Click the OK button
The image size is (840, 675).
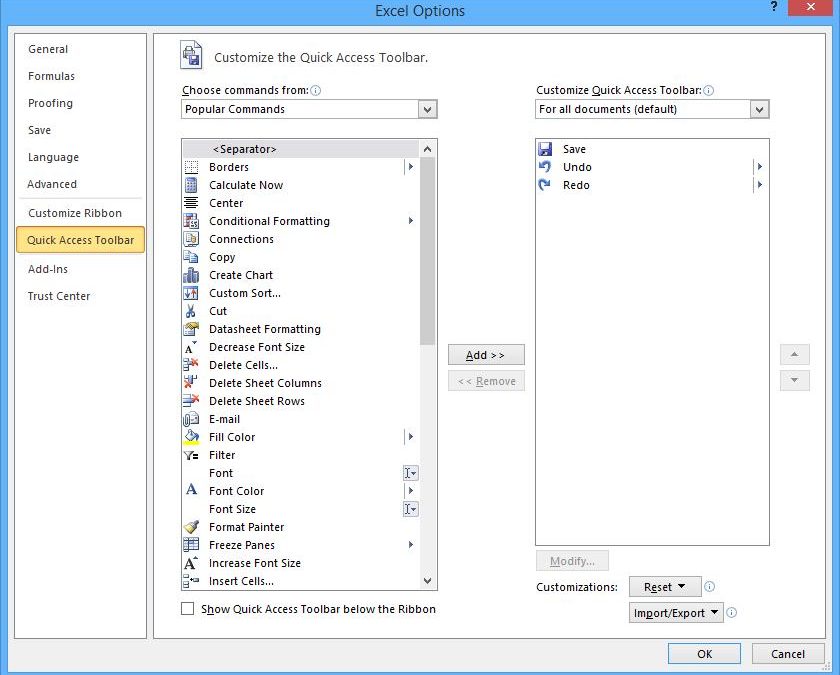point(704,654)
